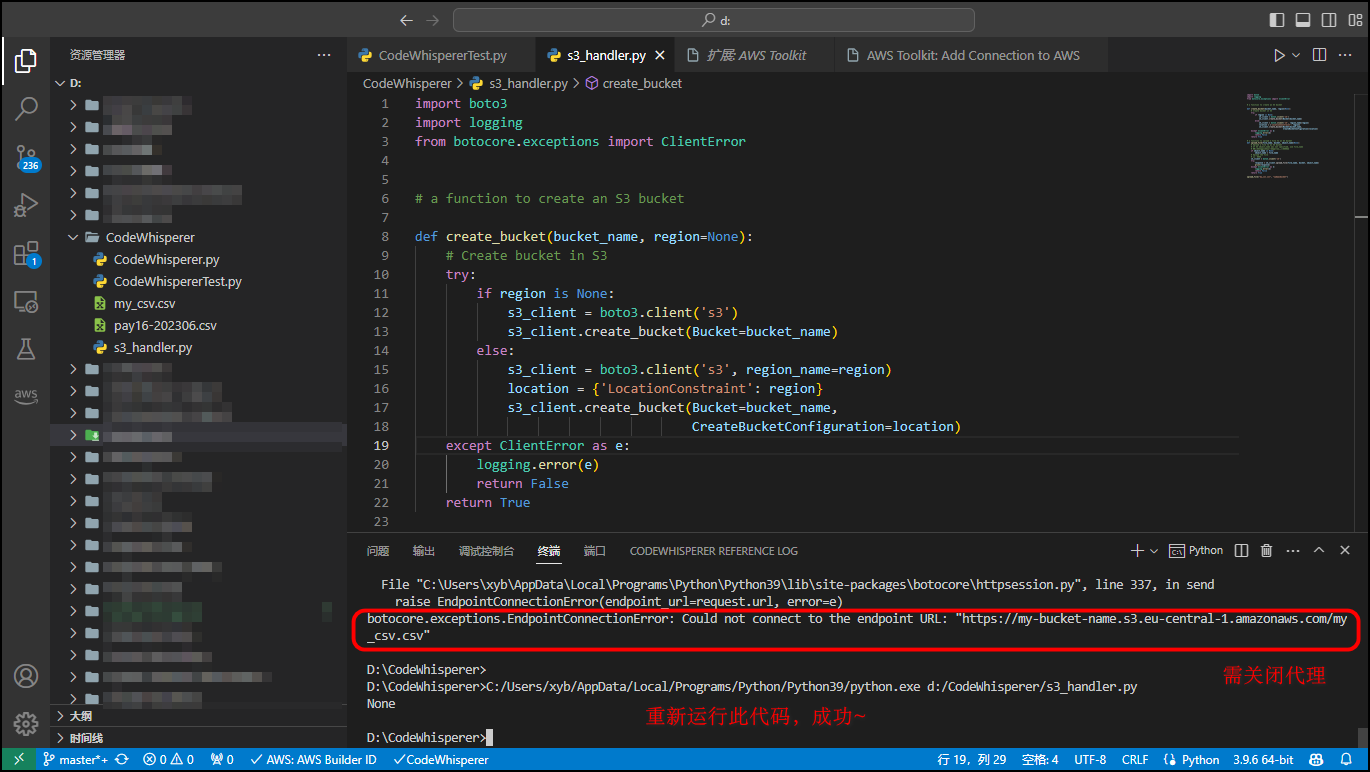Image resolution: width=1370 pixels, height=772 pixels.
Task: Open Explorer More Actions ellipsis
Action: click(324, 55)
